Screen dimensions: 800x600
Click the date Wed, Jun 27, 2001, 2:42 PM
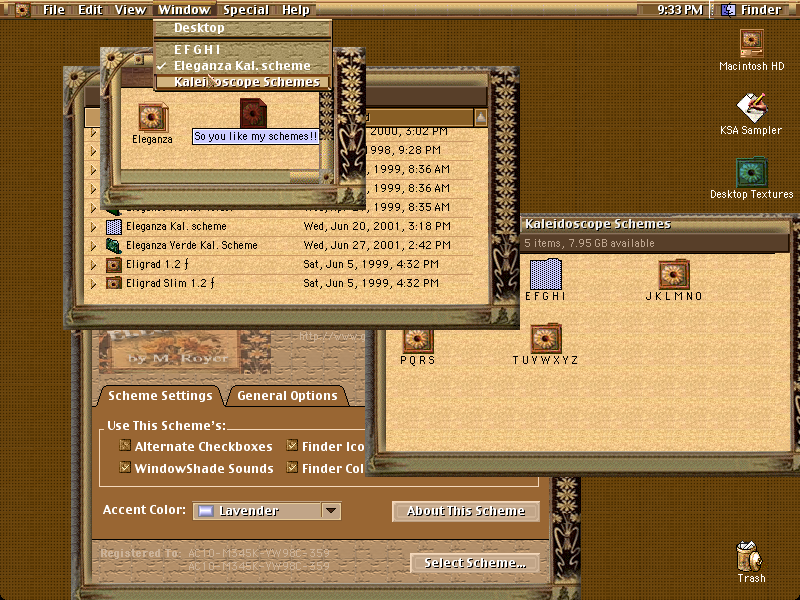[377, 245]
